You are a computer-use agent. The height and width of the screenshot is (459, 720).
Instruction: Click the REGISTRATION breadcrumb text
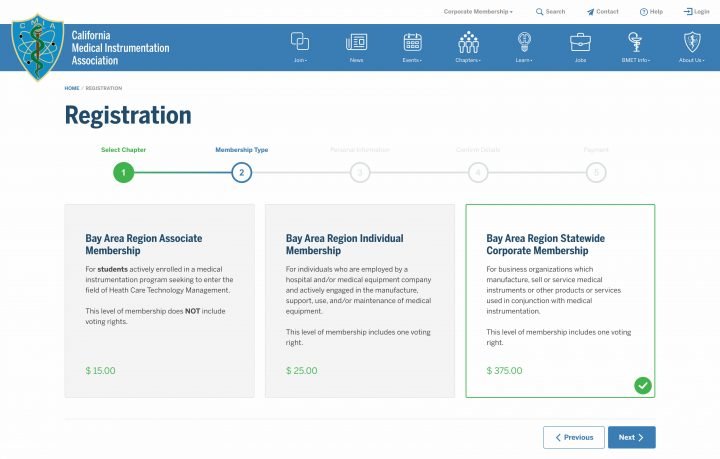(104, 88)
